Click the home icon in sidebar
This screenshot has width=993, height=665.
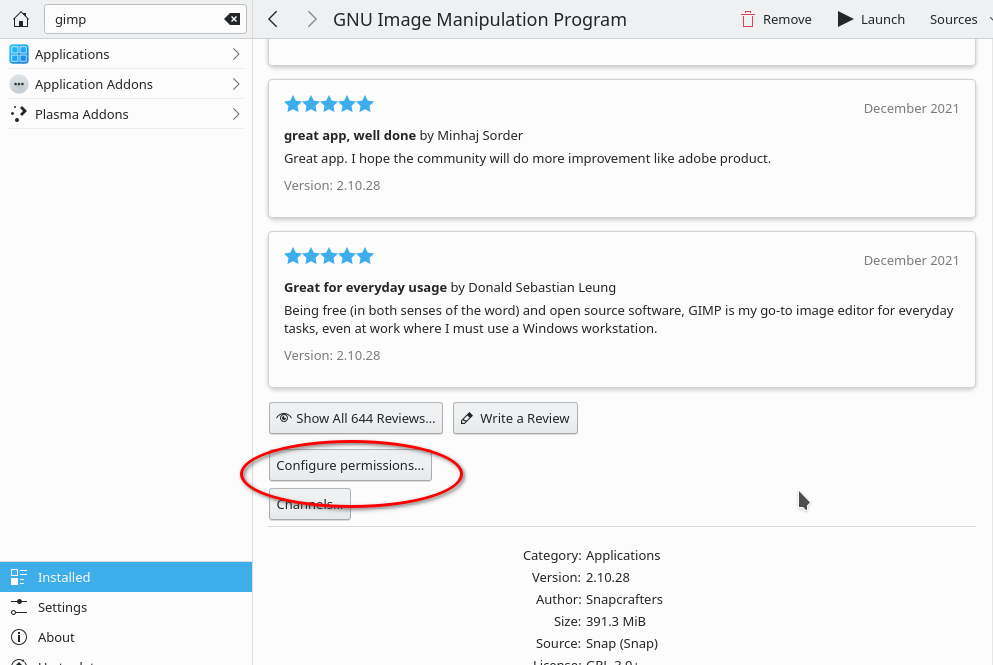[x=20, y=19]
